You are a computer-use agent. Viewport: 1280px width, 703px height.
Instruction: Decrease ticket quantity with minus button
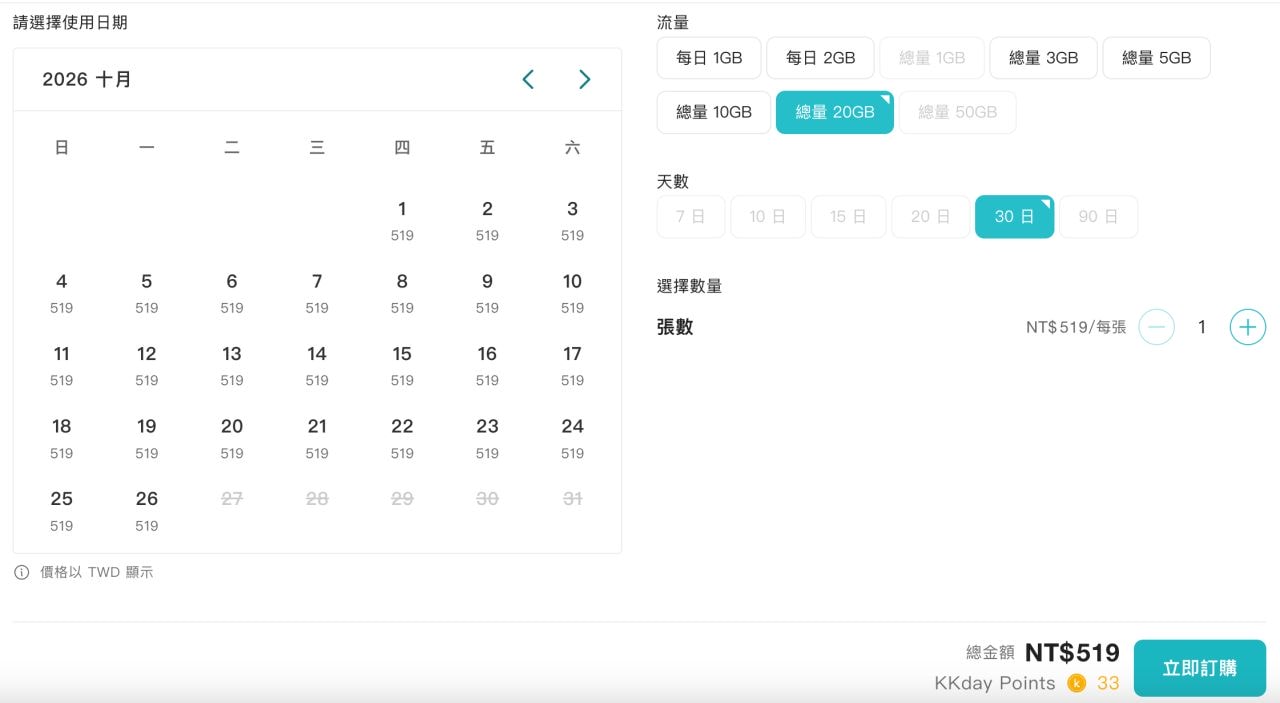[x=1157, y=327]
